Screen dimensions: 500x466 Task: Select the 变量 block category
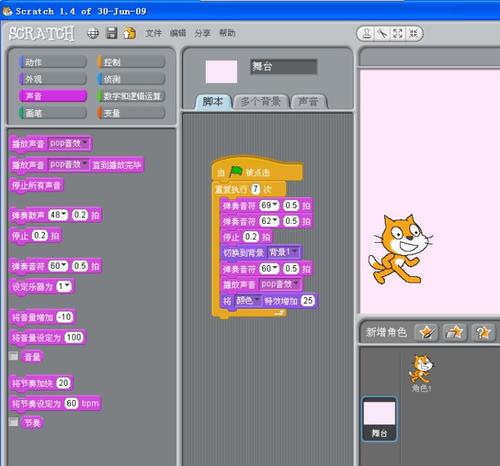click(x=131, y=113)
